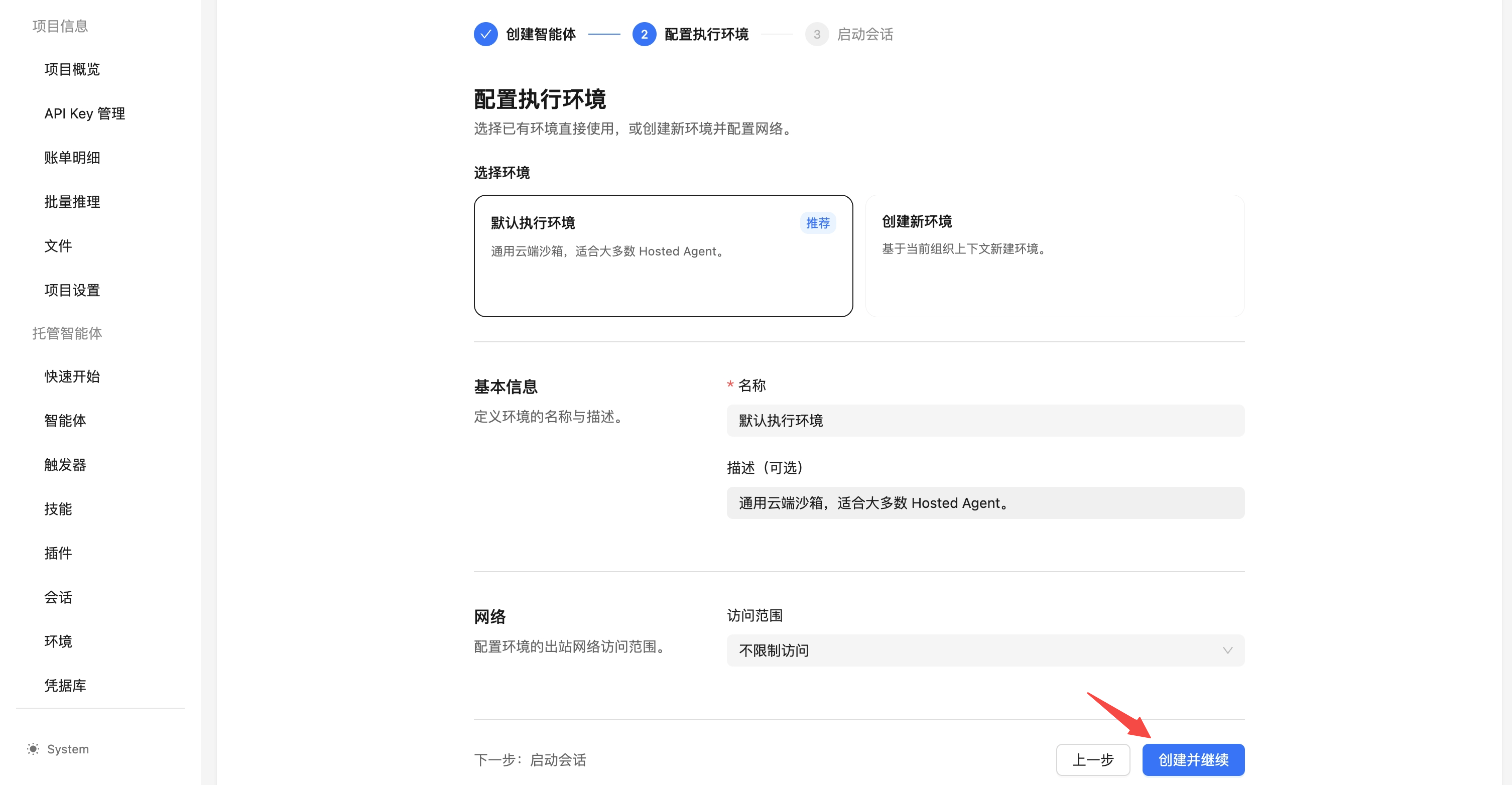Click the 项目信息 section header

60,26
